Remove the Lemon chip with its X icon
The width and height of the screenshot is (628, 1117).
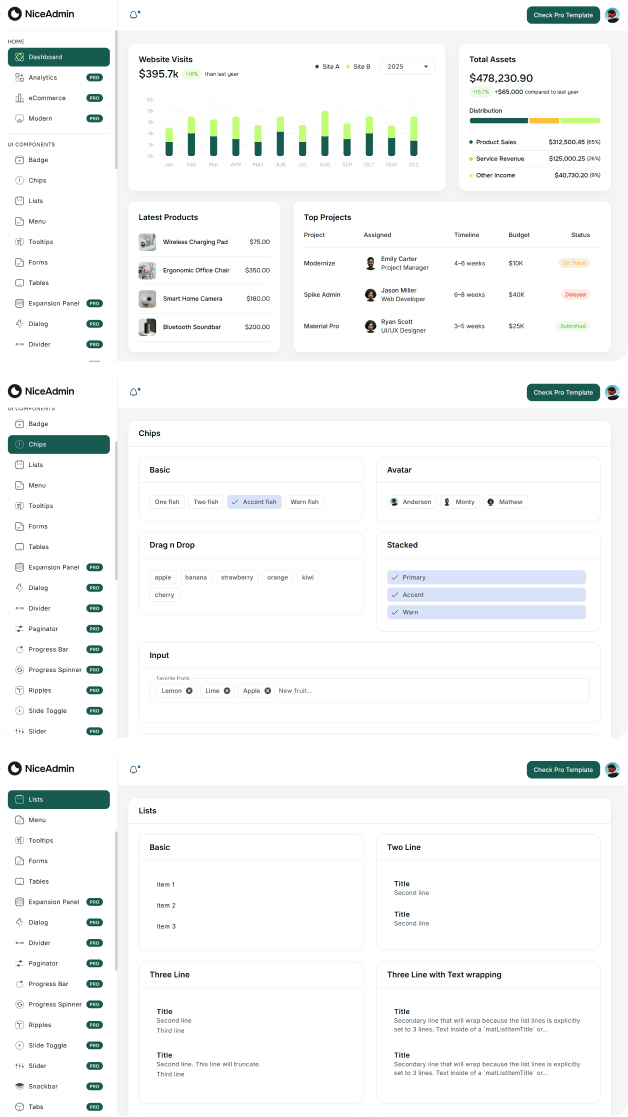click(x=189, y=690)
